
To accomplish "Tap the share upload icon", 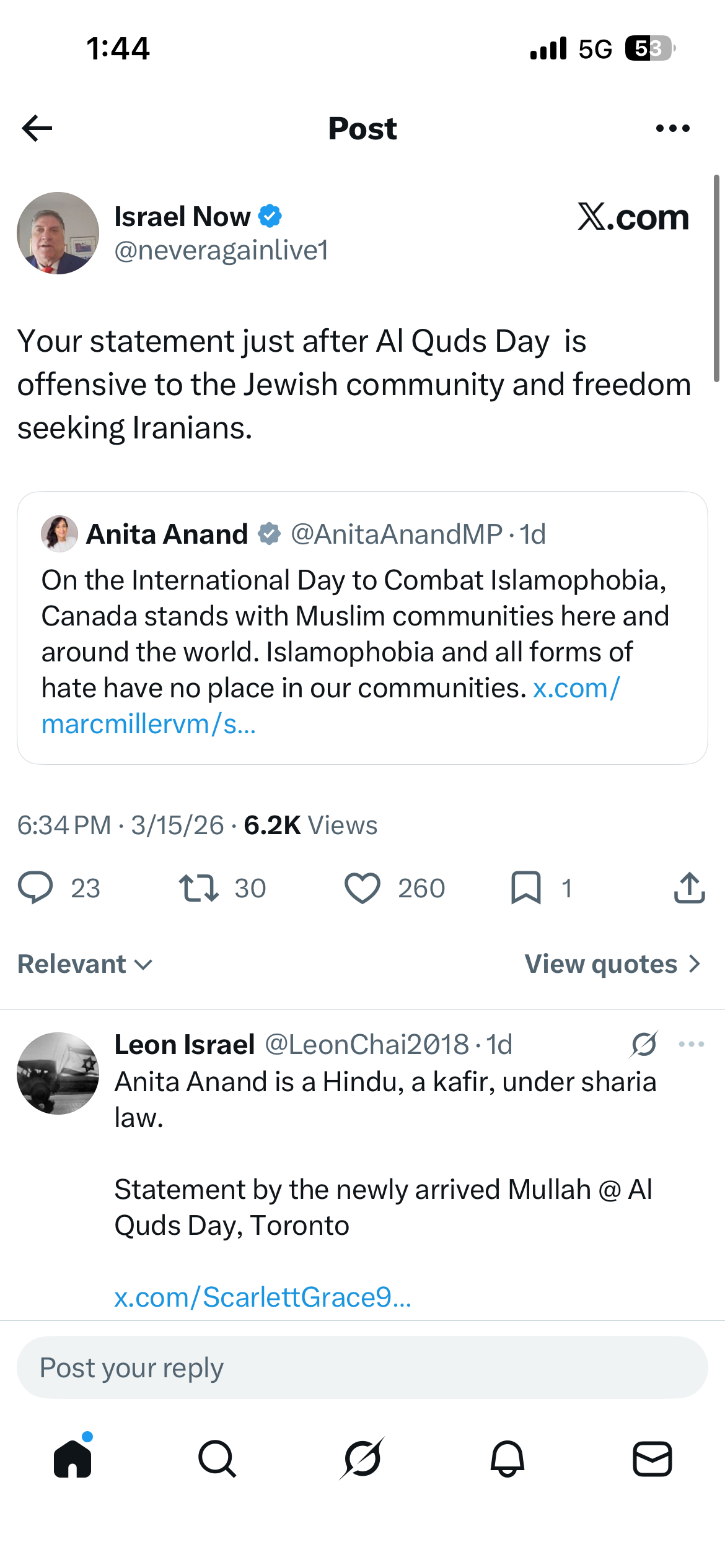I will (689, 887).
